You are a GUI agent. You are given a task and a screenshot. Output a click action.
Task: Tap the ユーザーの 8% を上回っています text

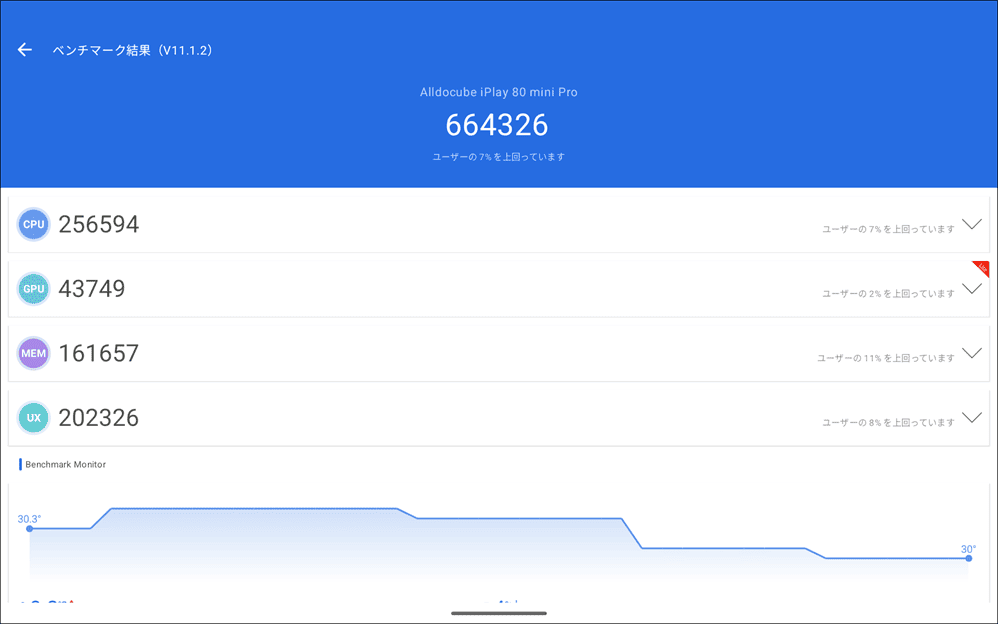coord(889,422)
